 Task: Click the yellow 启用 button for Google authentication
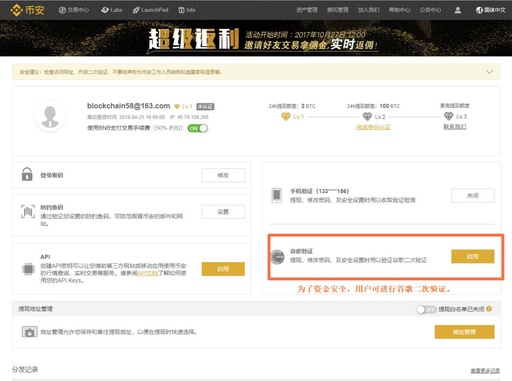pyautogui.click(x=473, y=256)
